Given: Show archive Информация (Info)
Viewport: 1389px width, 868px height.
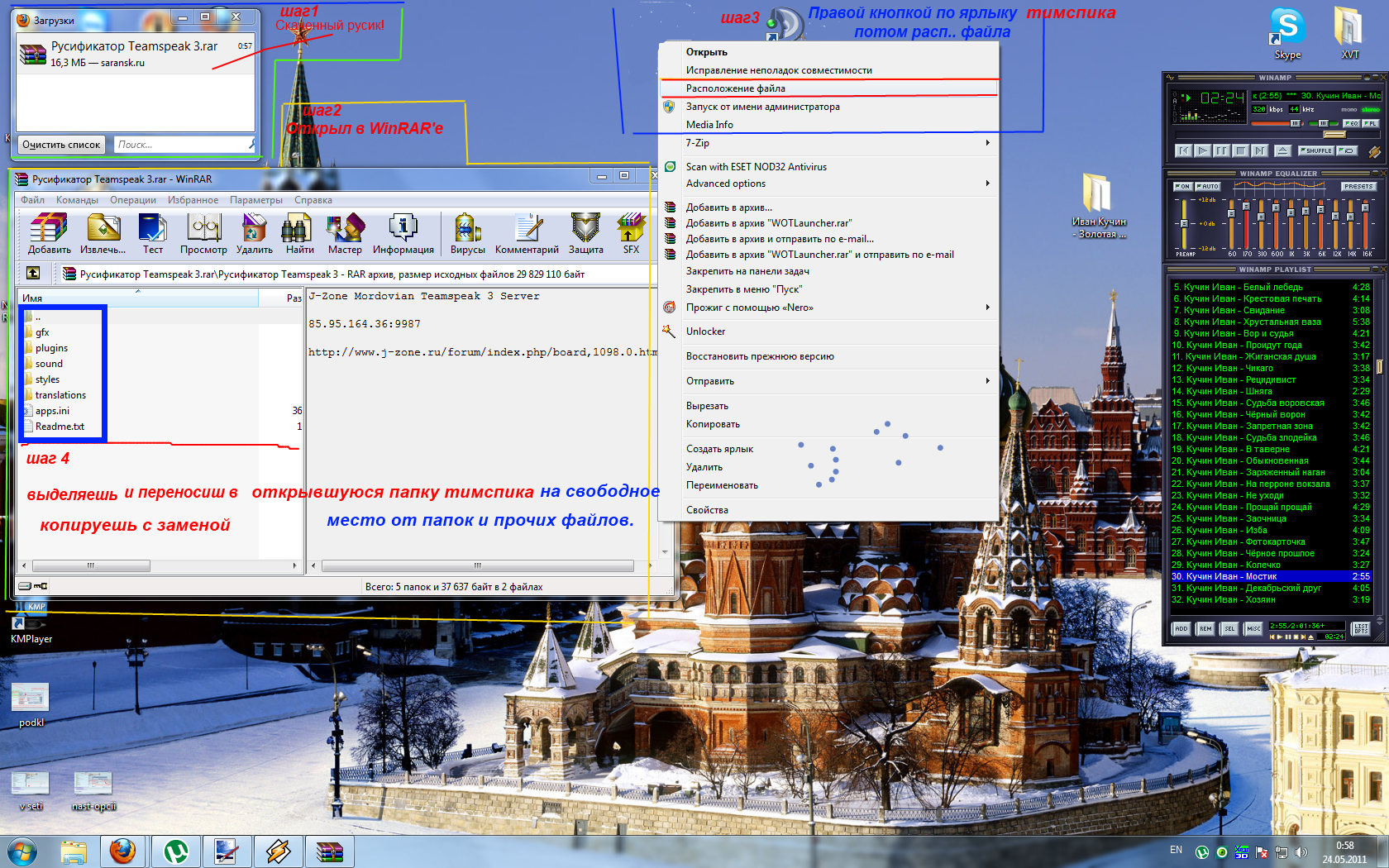Looking at the screenshot, I should 403,234.
